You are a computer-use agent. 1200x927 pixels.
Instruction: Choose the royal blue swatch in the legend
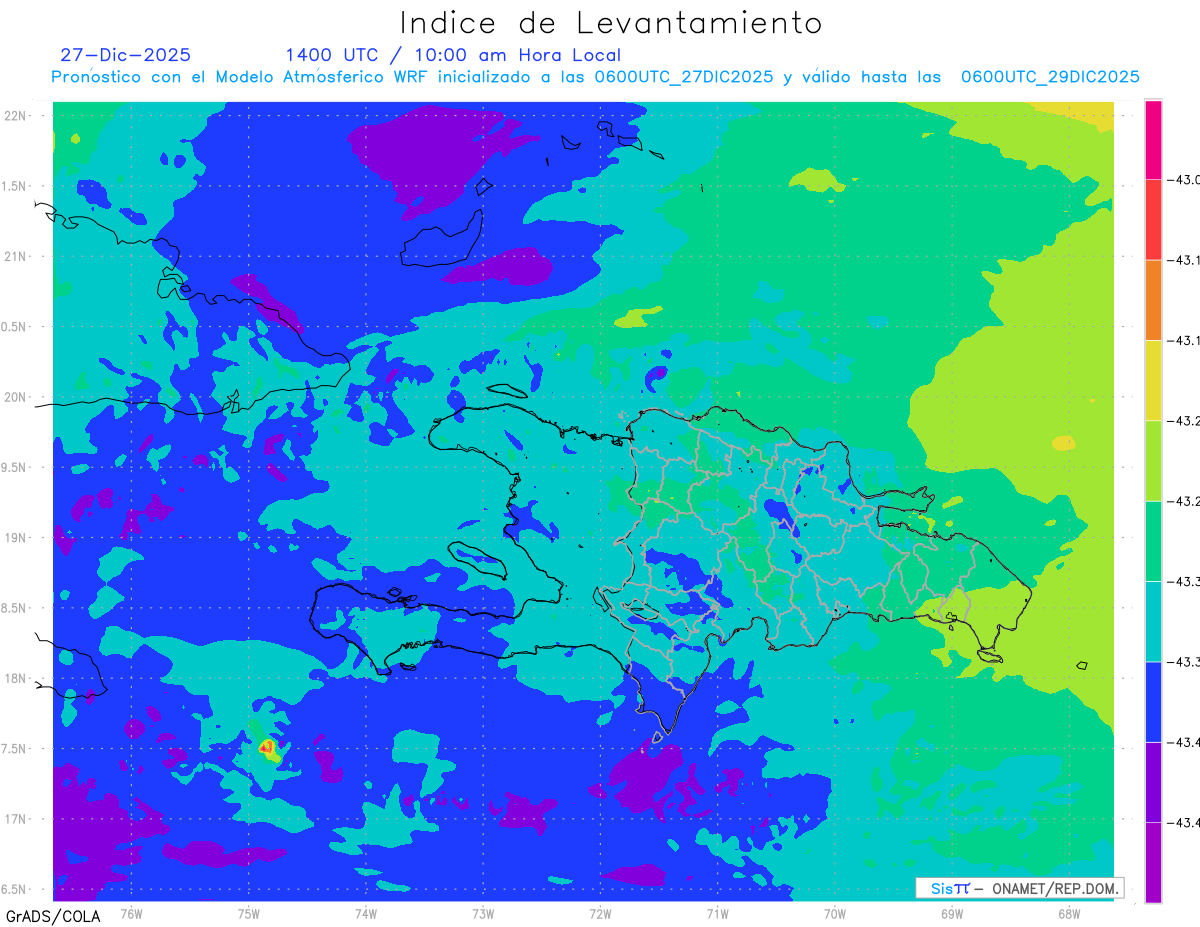click(1153, 701)
